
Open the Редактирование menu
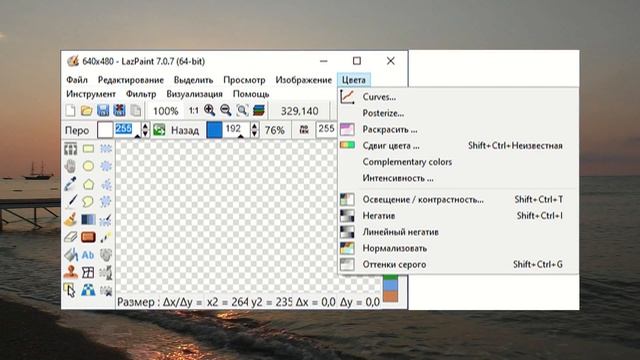tap(131, 80)
